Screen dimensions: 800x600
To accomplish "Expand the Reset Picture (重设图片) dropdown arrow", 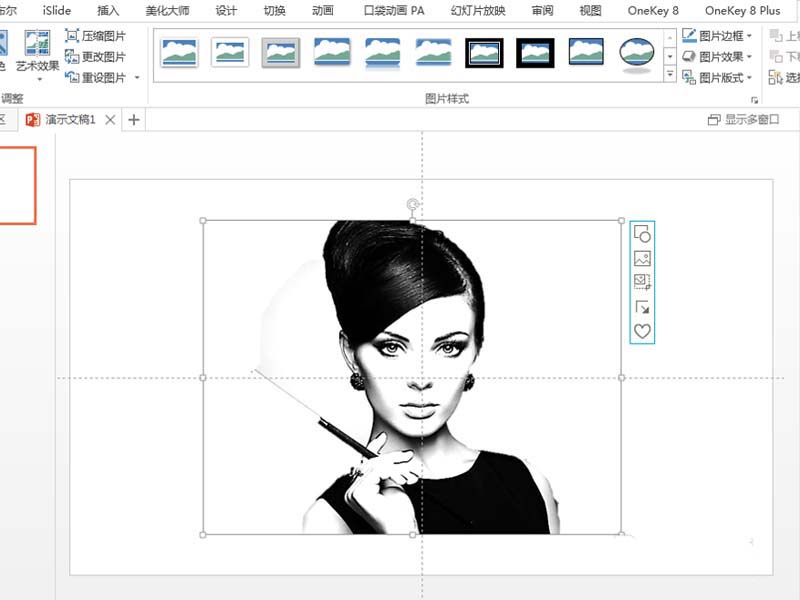I will 137,78.
